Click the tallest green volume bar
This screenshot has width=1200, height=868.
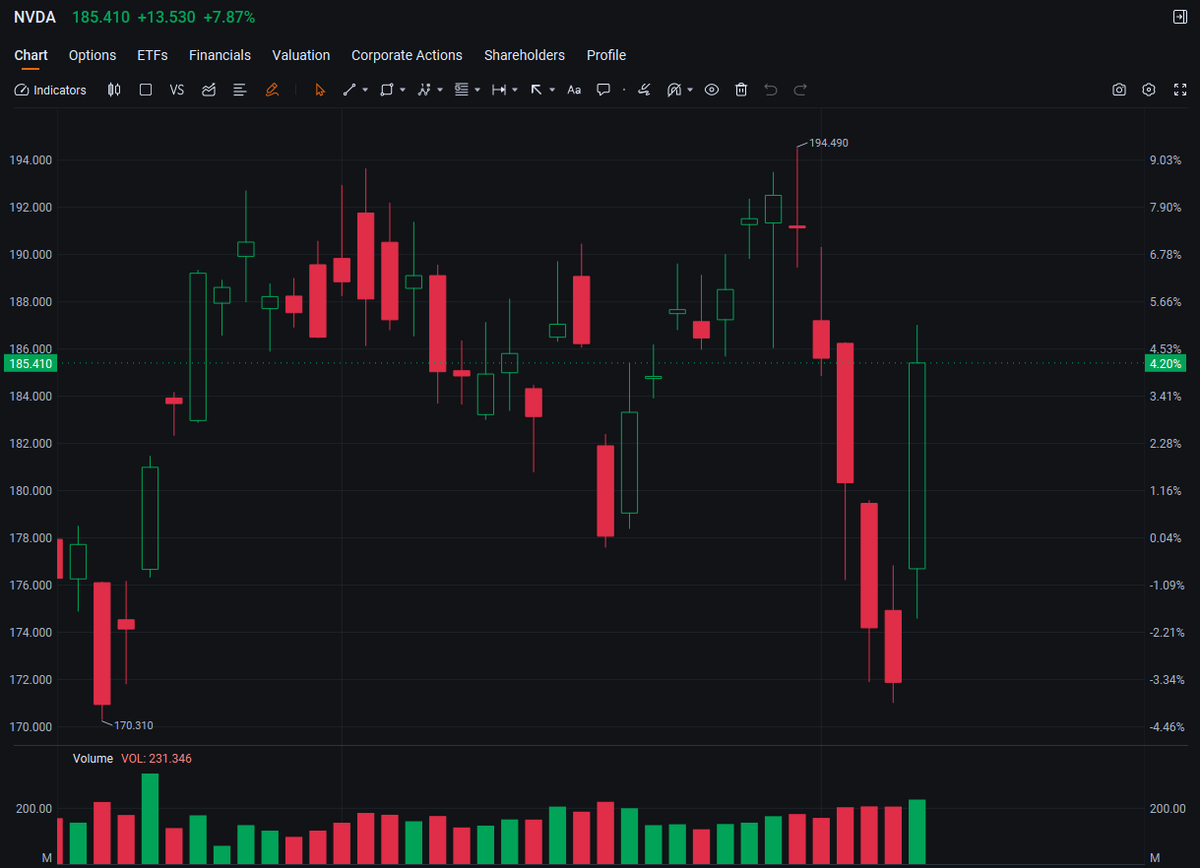pos(150,819)
